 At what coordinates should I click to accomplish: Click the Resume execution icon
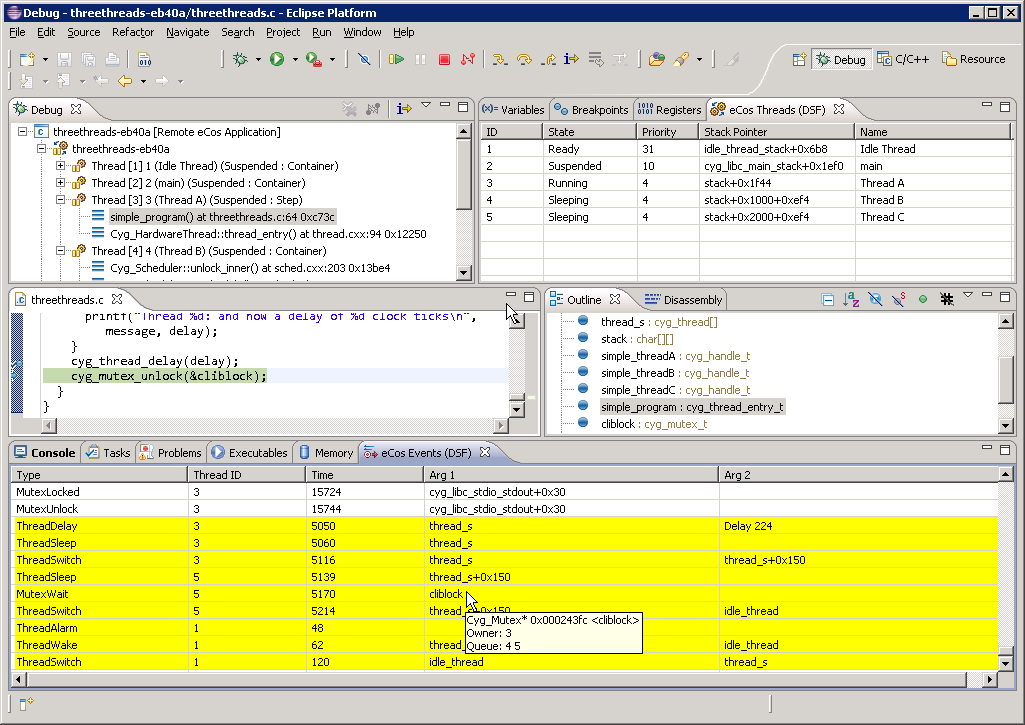(x=396, y=59)
